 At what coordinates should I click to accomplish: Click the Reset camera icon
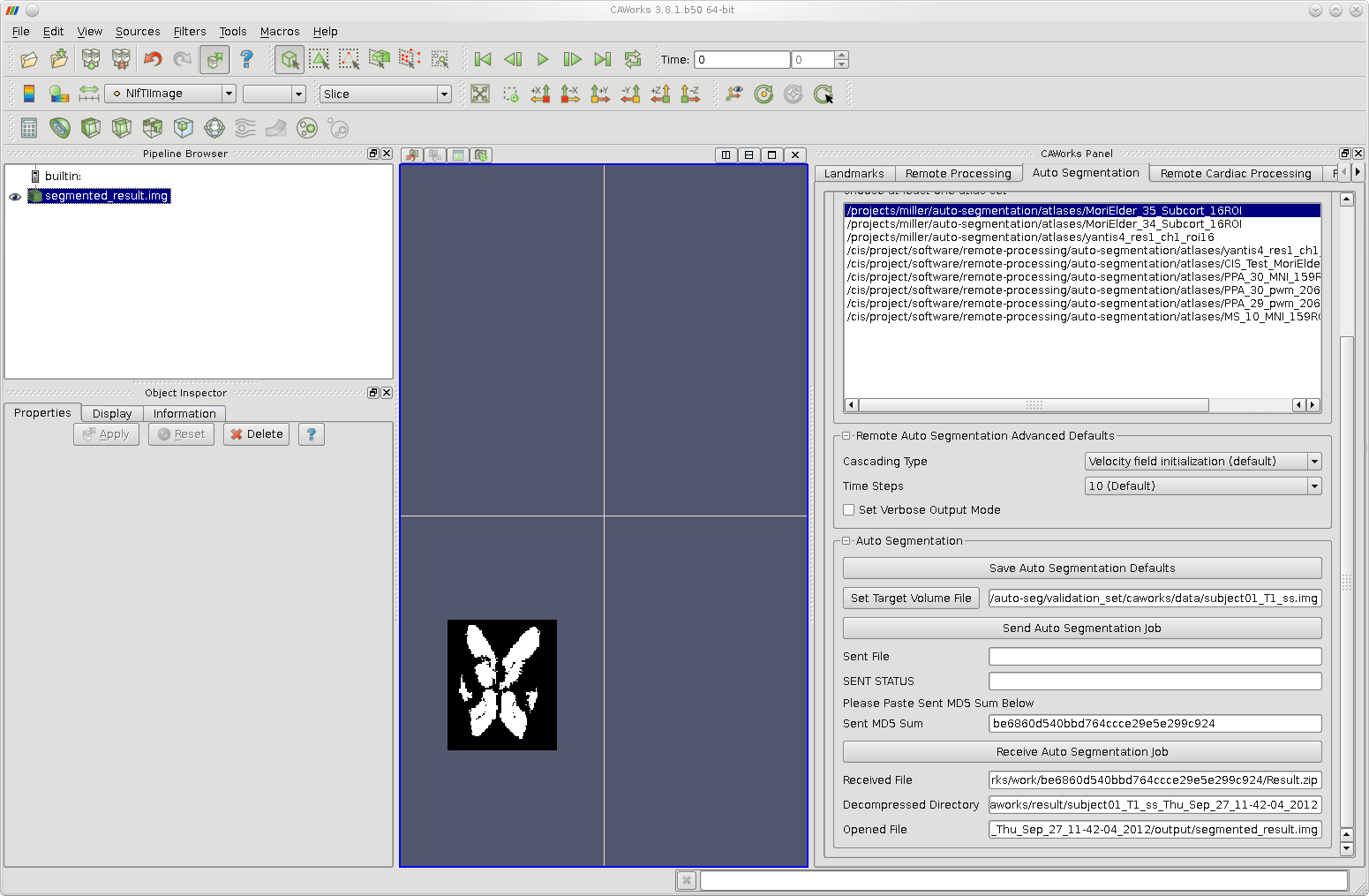coord(480,94)
